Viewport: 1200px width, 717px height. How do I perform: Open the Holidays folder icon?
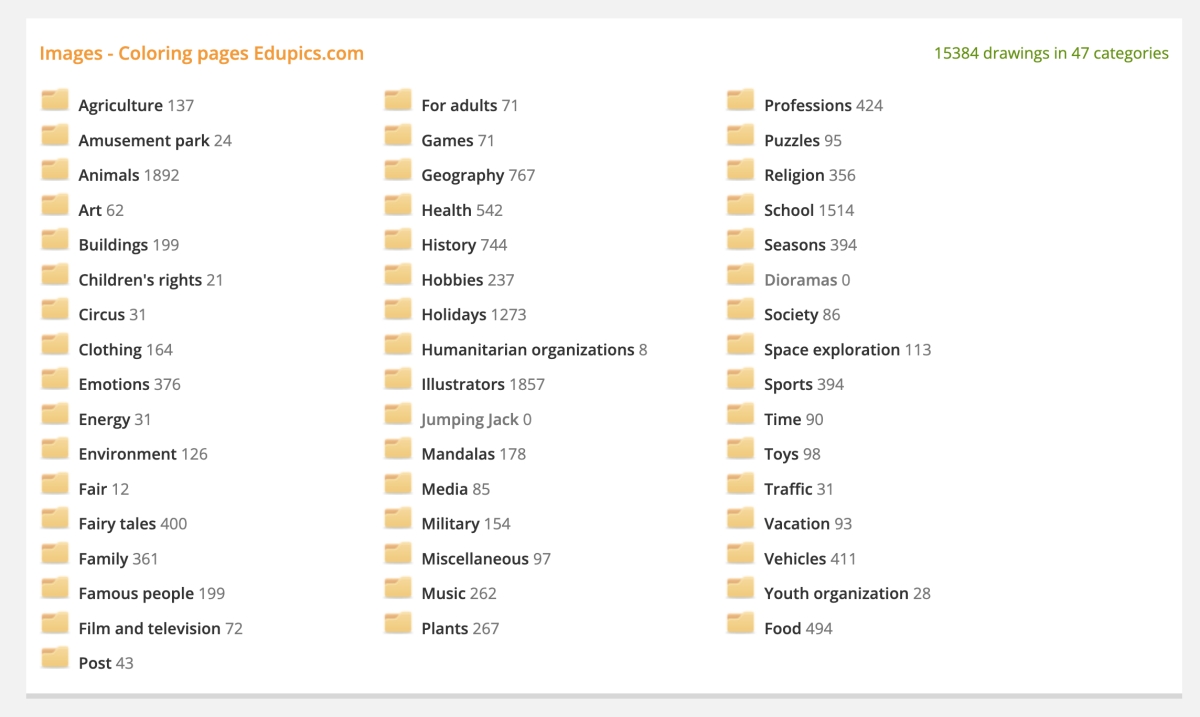click(x=398, y=311)
